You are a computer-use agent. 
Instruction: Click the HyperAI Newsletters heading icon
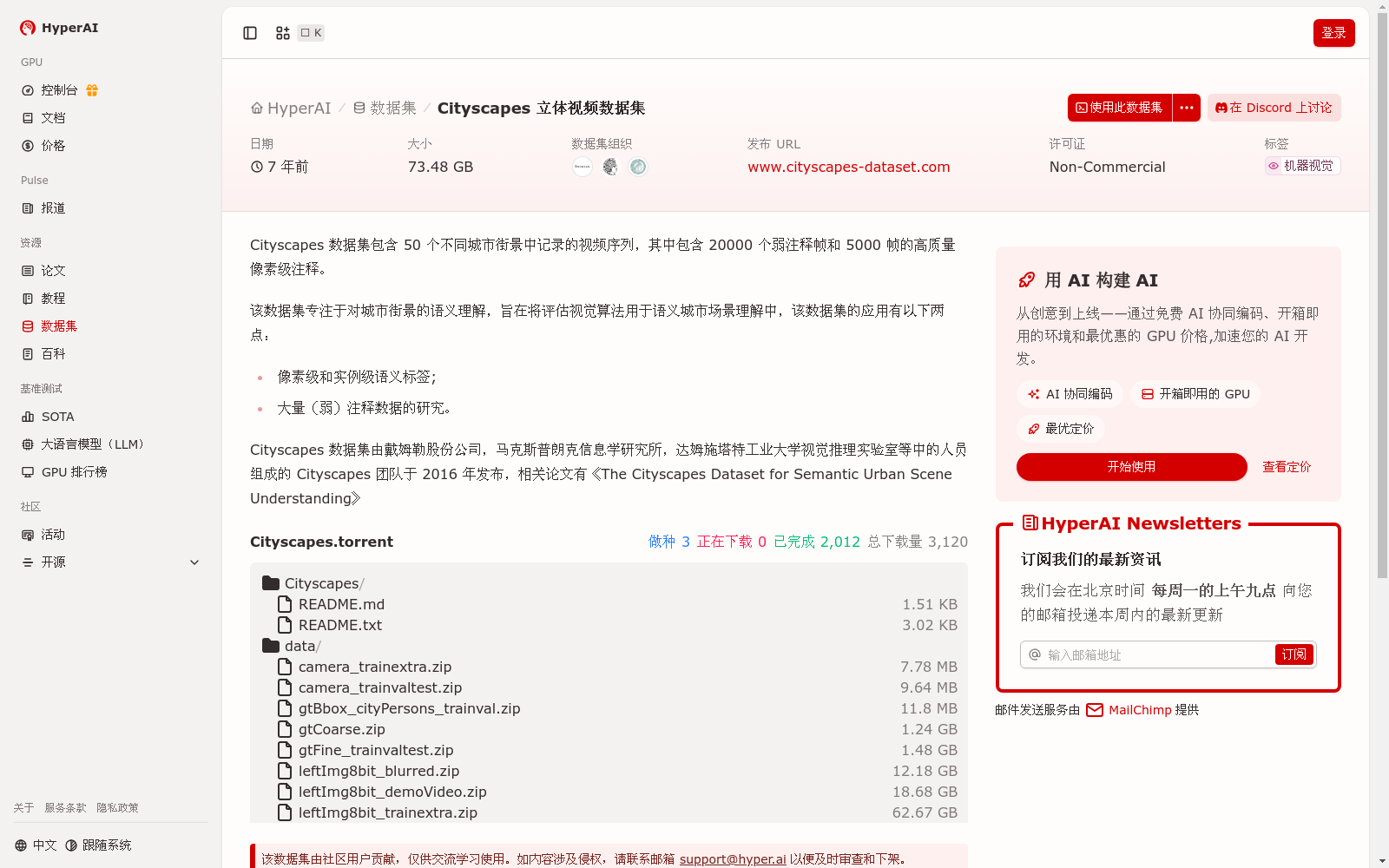coord(1030,523)
